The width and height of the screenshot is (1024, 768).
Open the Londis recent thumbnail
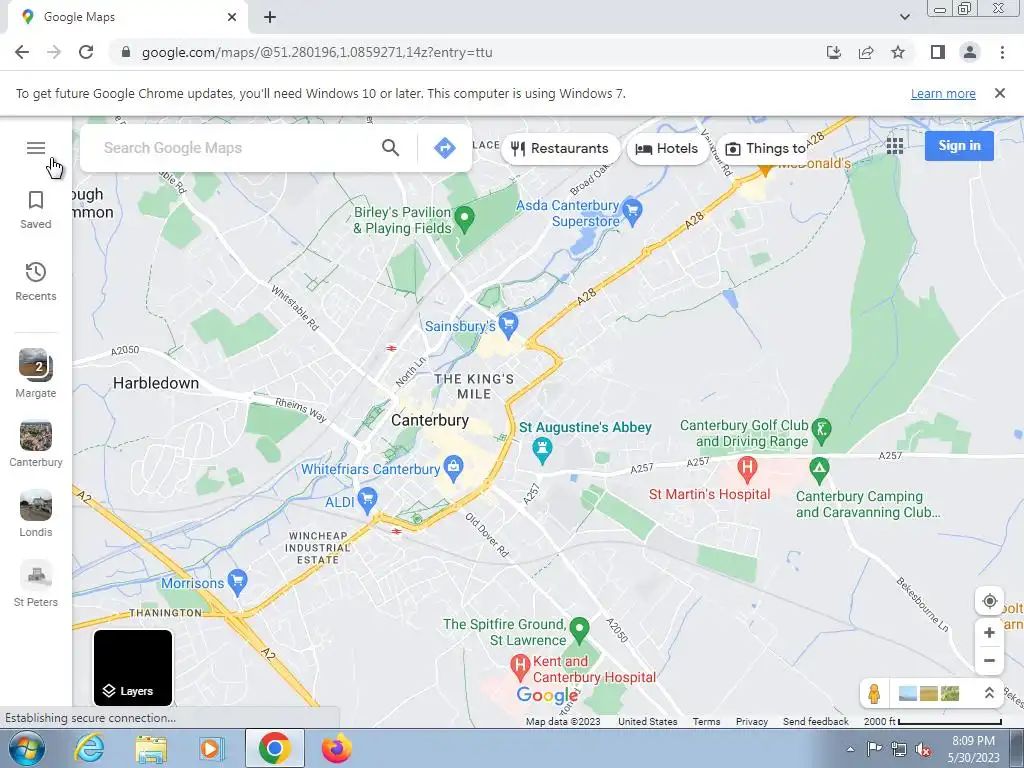click(36, 514)
